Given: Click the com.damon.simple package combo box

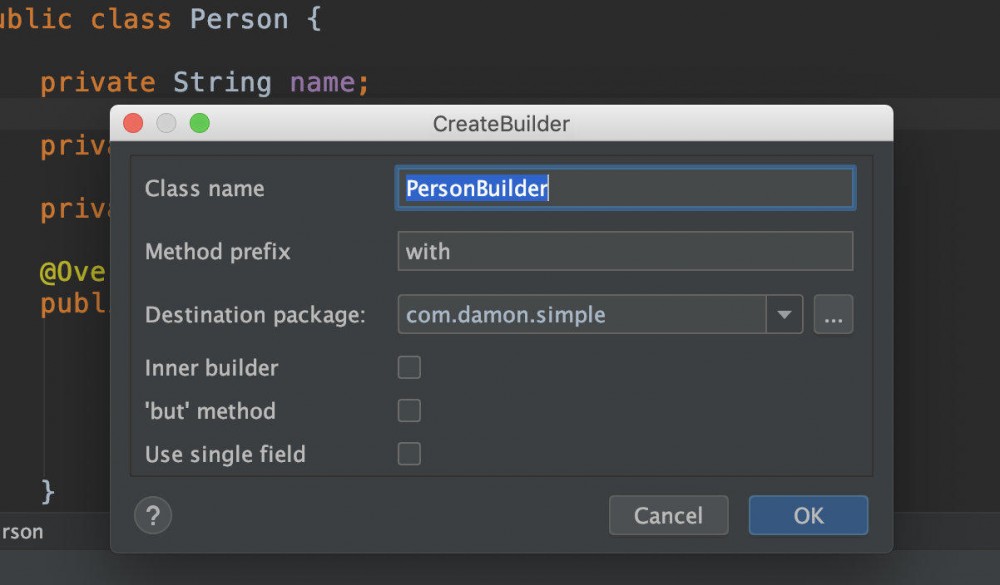Looking at the screenshot, I should (x=582, y=315).
